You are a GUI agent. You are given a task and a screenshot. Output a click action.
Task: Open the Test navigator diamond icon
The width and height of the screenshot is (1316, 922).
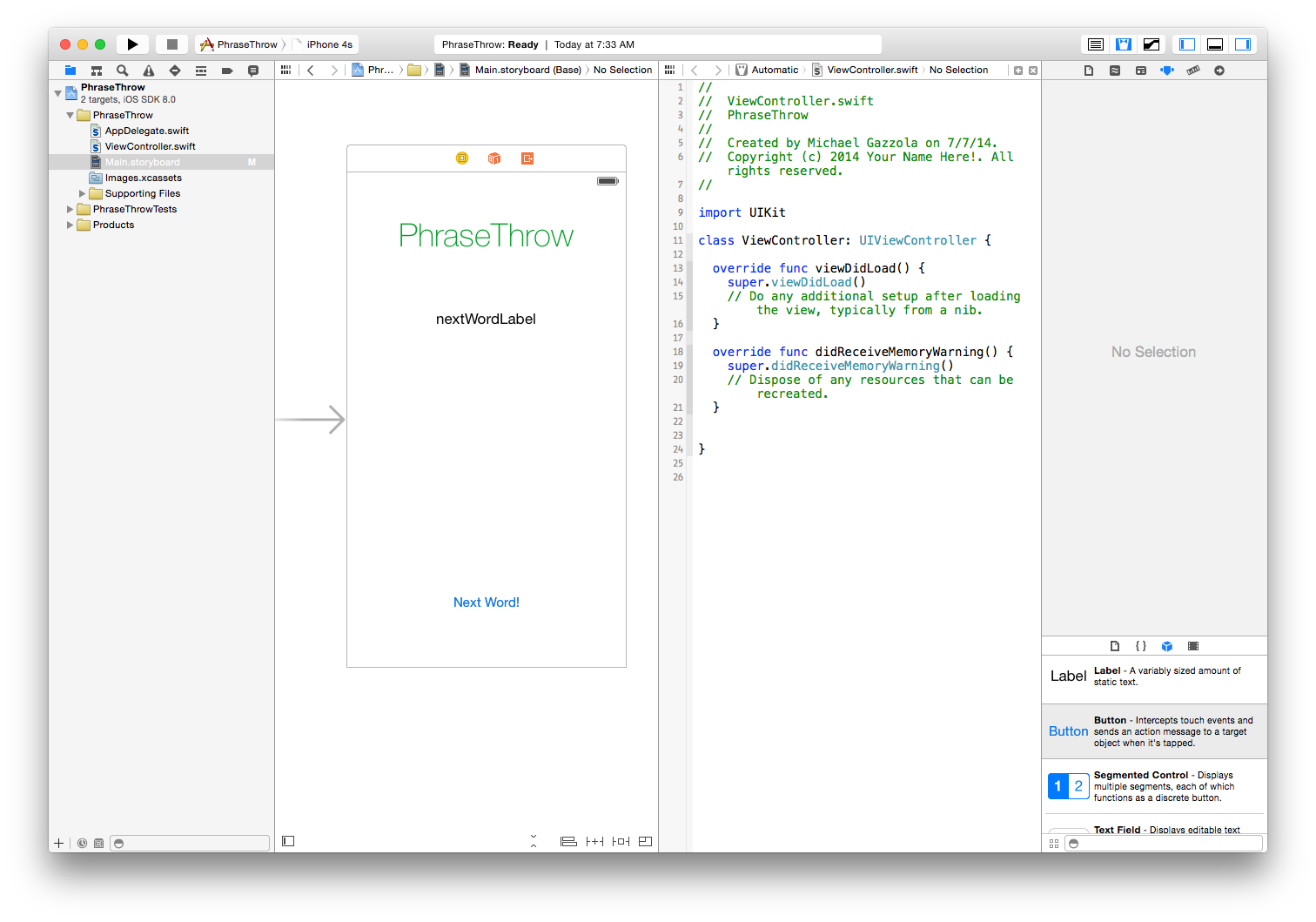[x=175, y=71]
